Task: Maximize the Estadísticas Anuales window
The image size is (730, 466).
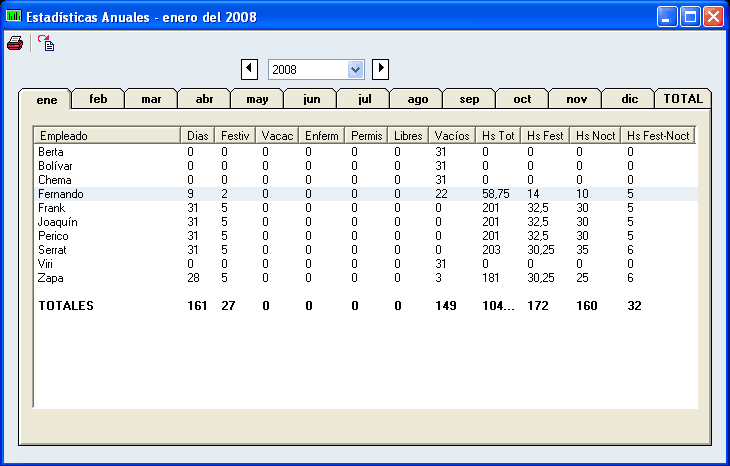Action: point(690,17)
